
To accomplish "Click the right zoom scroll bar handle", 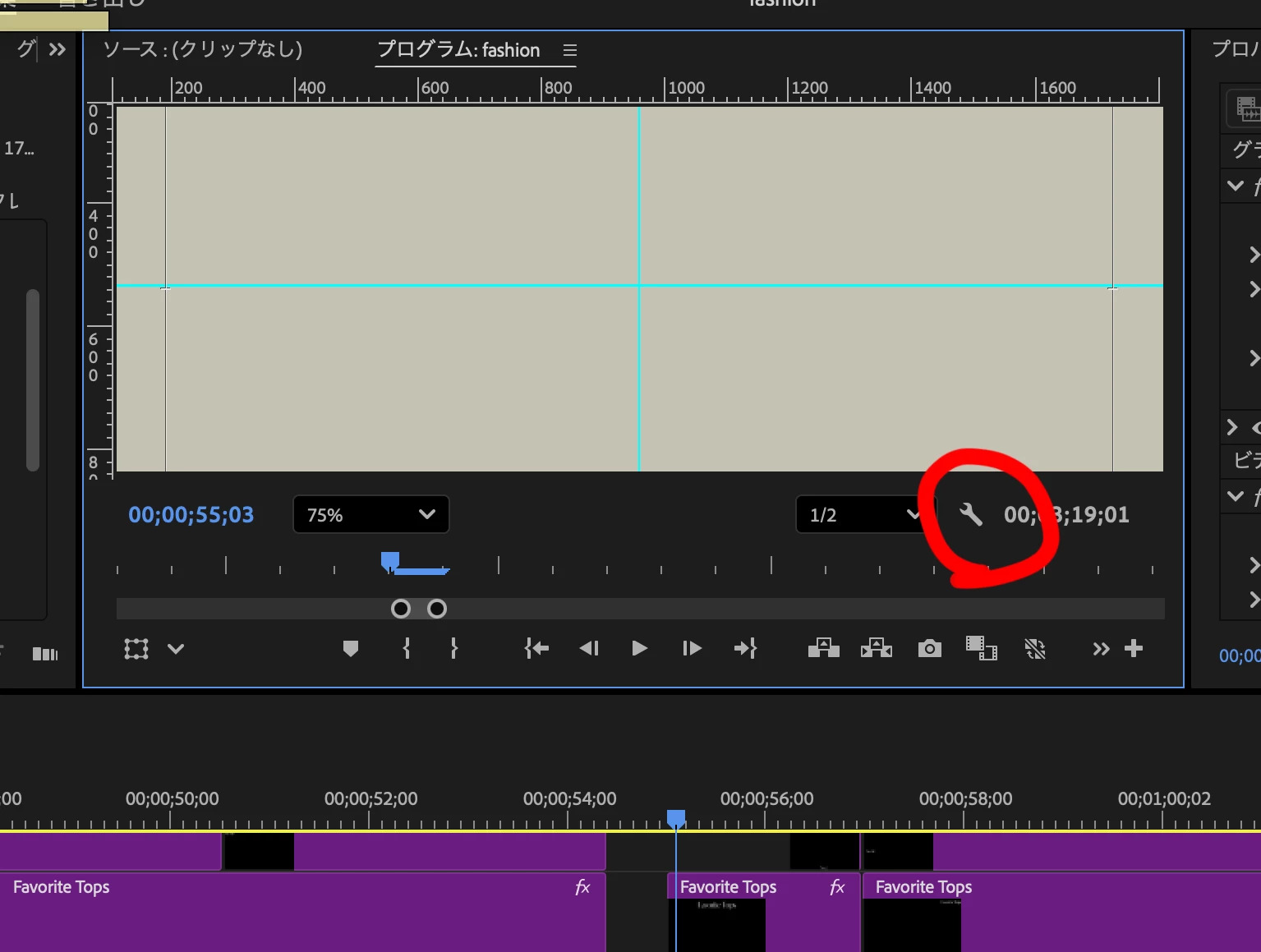I will click(437, 609).
